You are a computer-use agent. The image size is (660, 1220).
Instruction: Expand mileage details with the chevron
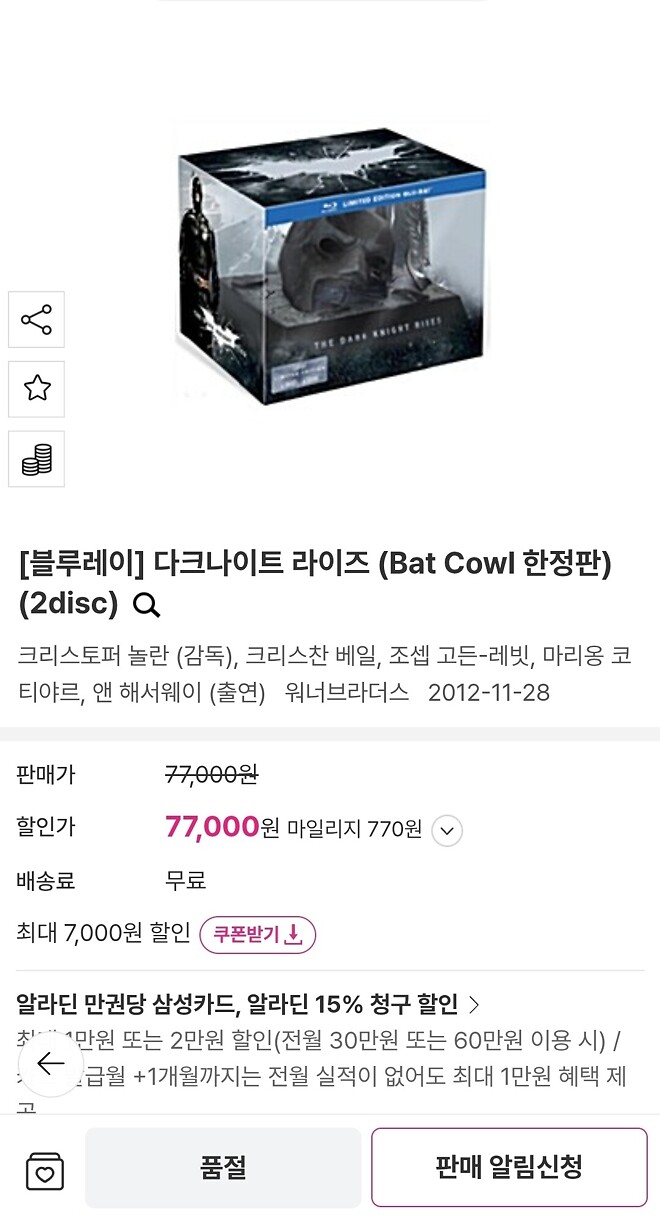447,831
